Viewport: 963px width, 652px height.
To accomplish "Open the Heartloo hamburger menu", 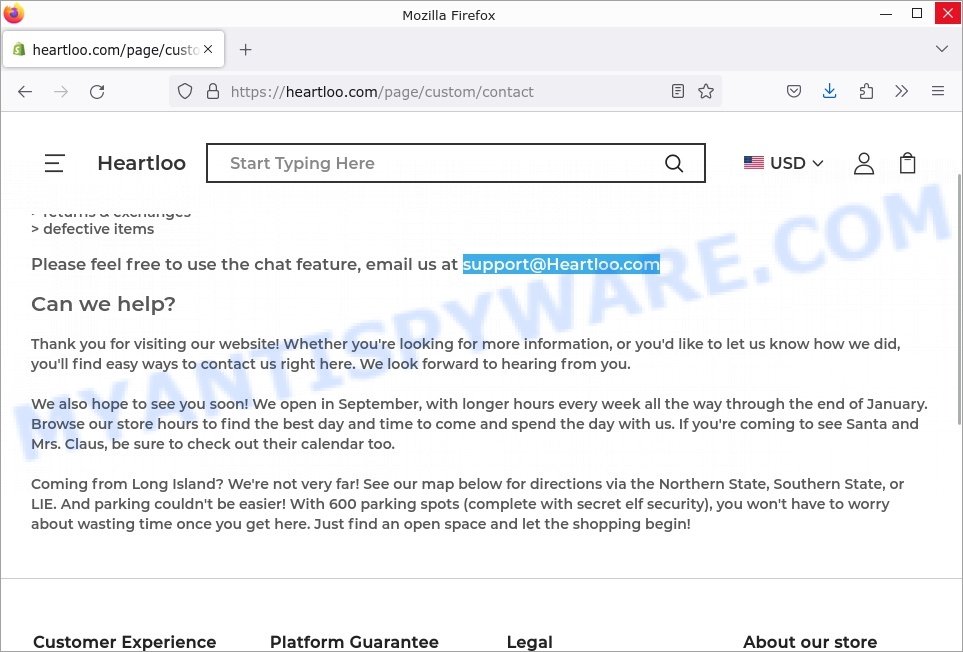I will tap(54, 163).
